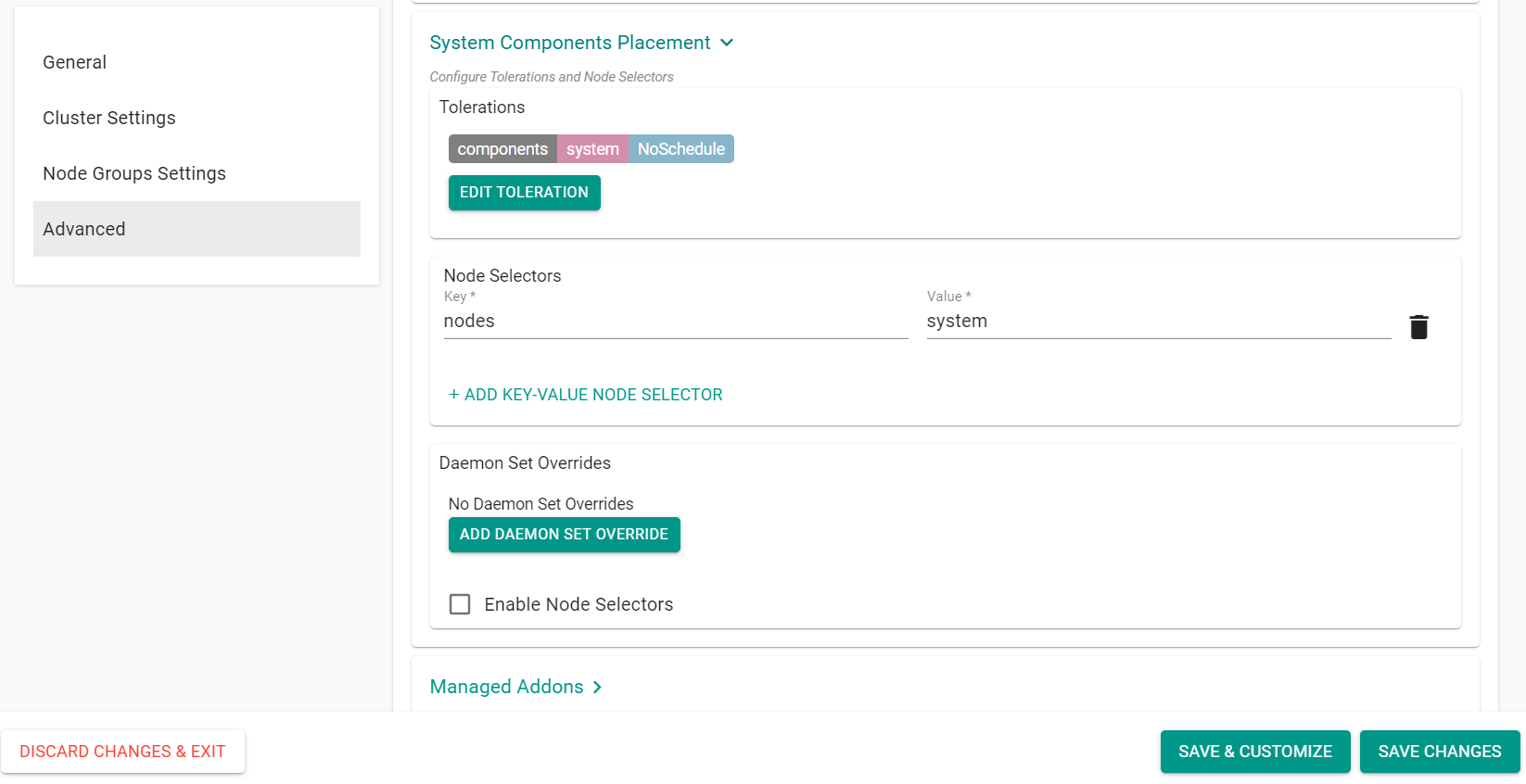Collapse System Components Placement section
Screen dimensions: 1526x784
pyautogui.click(x=581, y=43)
